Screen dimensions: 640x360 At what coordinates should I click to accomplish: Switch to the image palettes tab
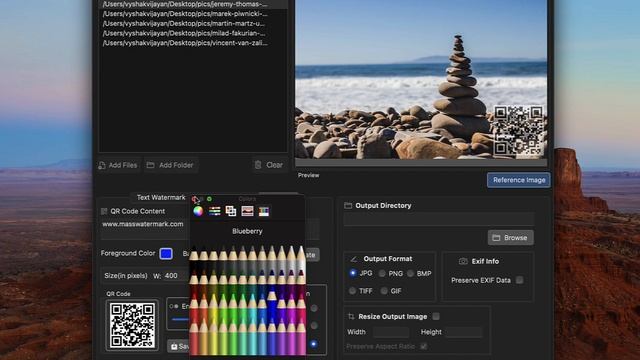[x=247, y=211]
